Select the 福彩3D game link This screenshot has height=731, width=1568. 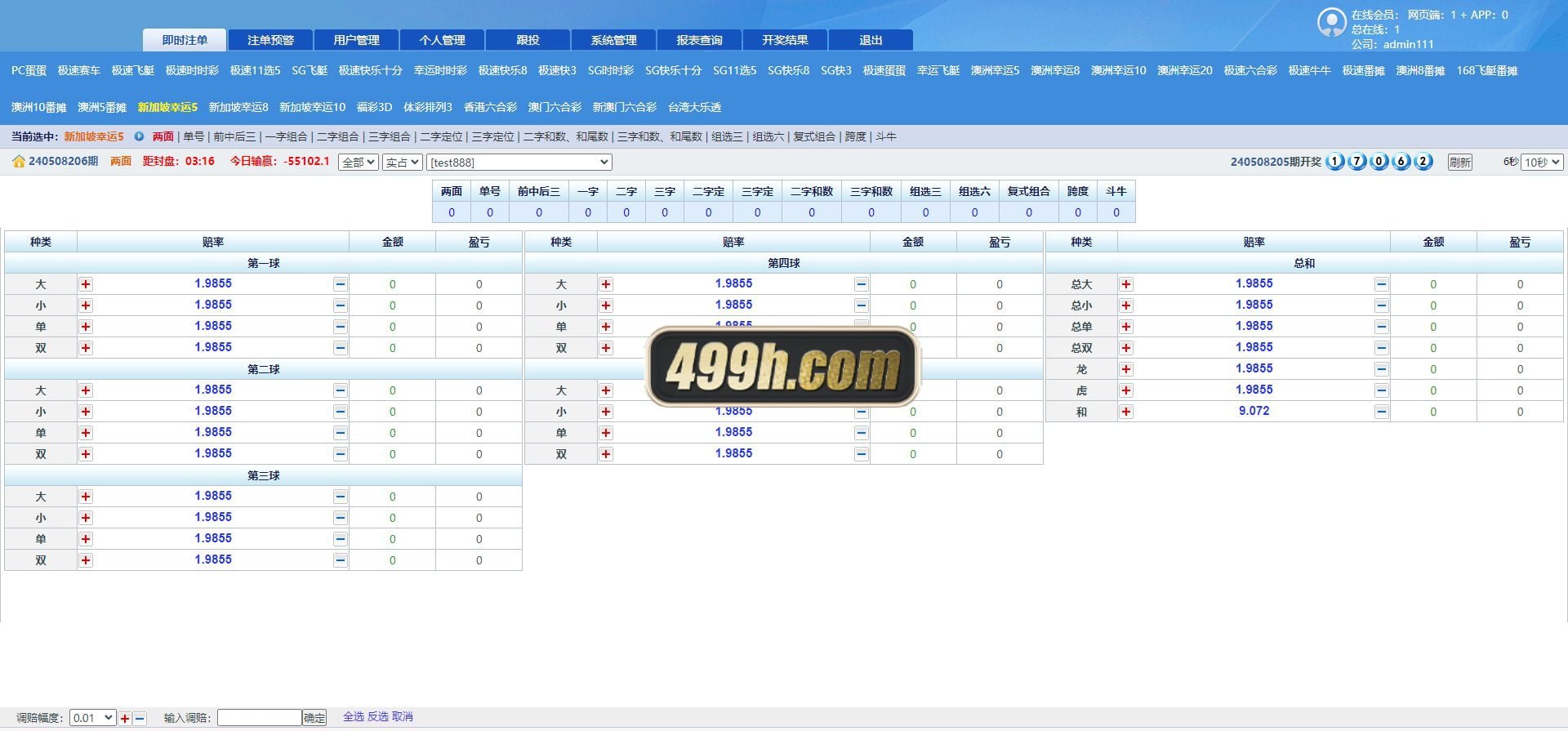pos(374,108)
